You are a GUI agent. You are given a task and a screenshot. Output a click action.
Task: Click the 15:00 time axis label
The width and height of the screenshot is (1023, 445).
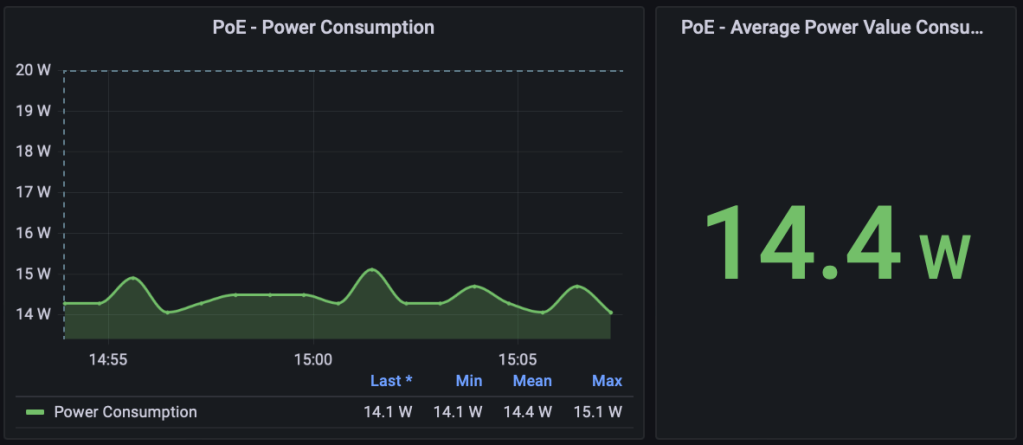coord(313,358)
